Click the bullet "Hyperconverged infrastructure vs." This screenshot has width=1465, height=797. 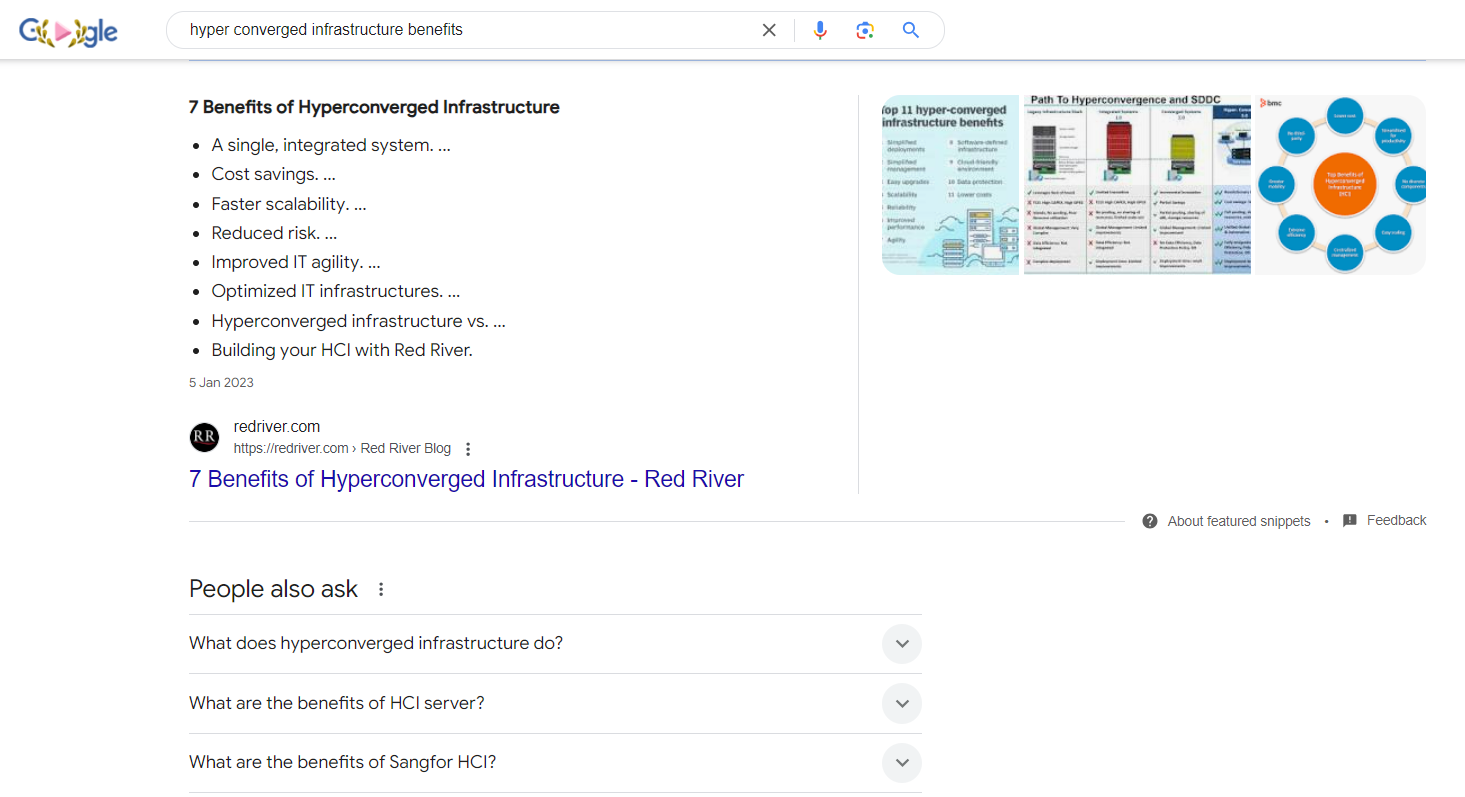tap(358, 321)
